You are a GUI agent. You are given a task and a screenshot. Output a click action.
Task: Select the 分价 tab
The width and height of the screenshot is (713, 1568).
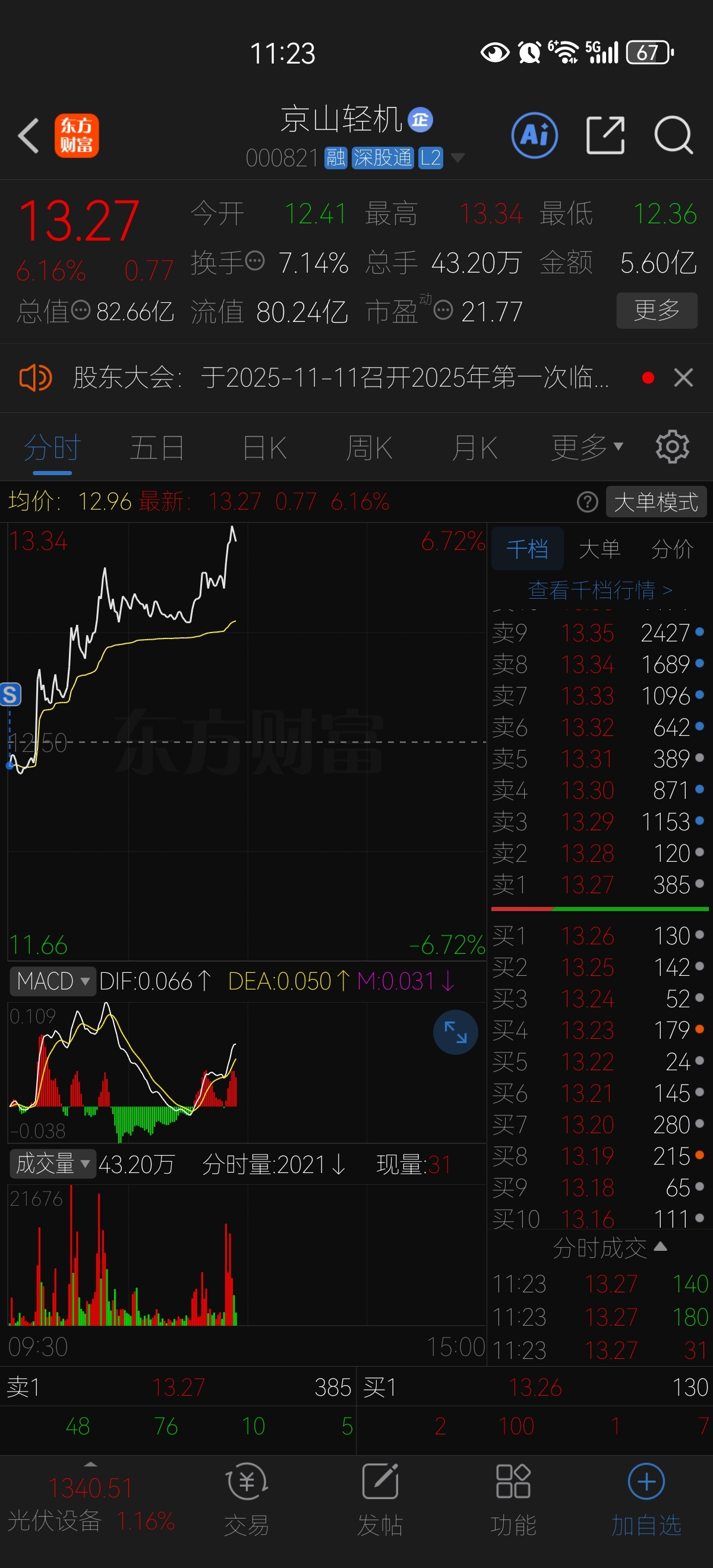coord(672,549)
